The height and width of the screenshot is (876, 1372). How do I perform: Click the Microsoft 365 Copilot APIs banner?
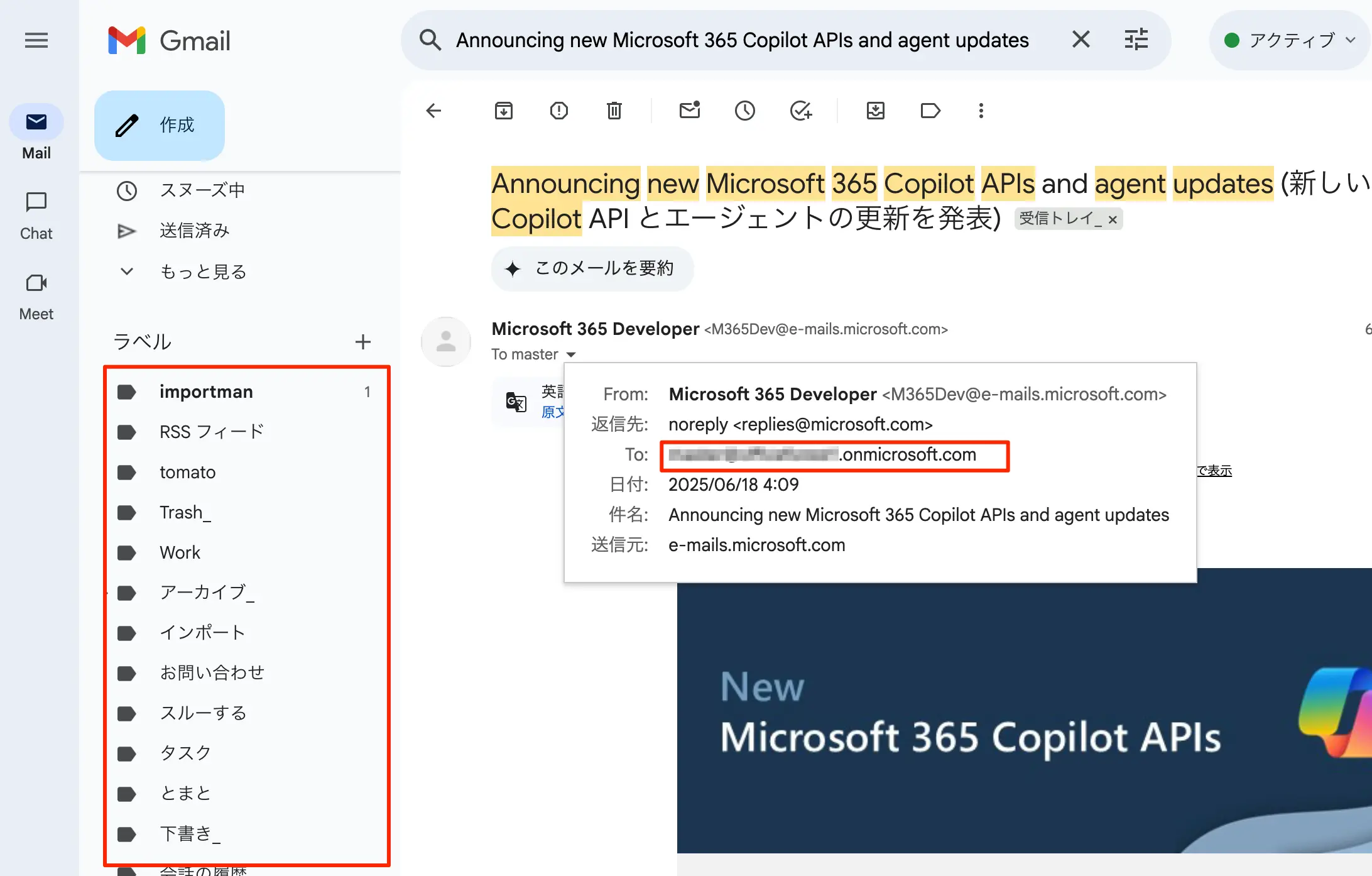(x=1024, y=710)
